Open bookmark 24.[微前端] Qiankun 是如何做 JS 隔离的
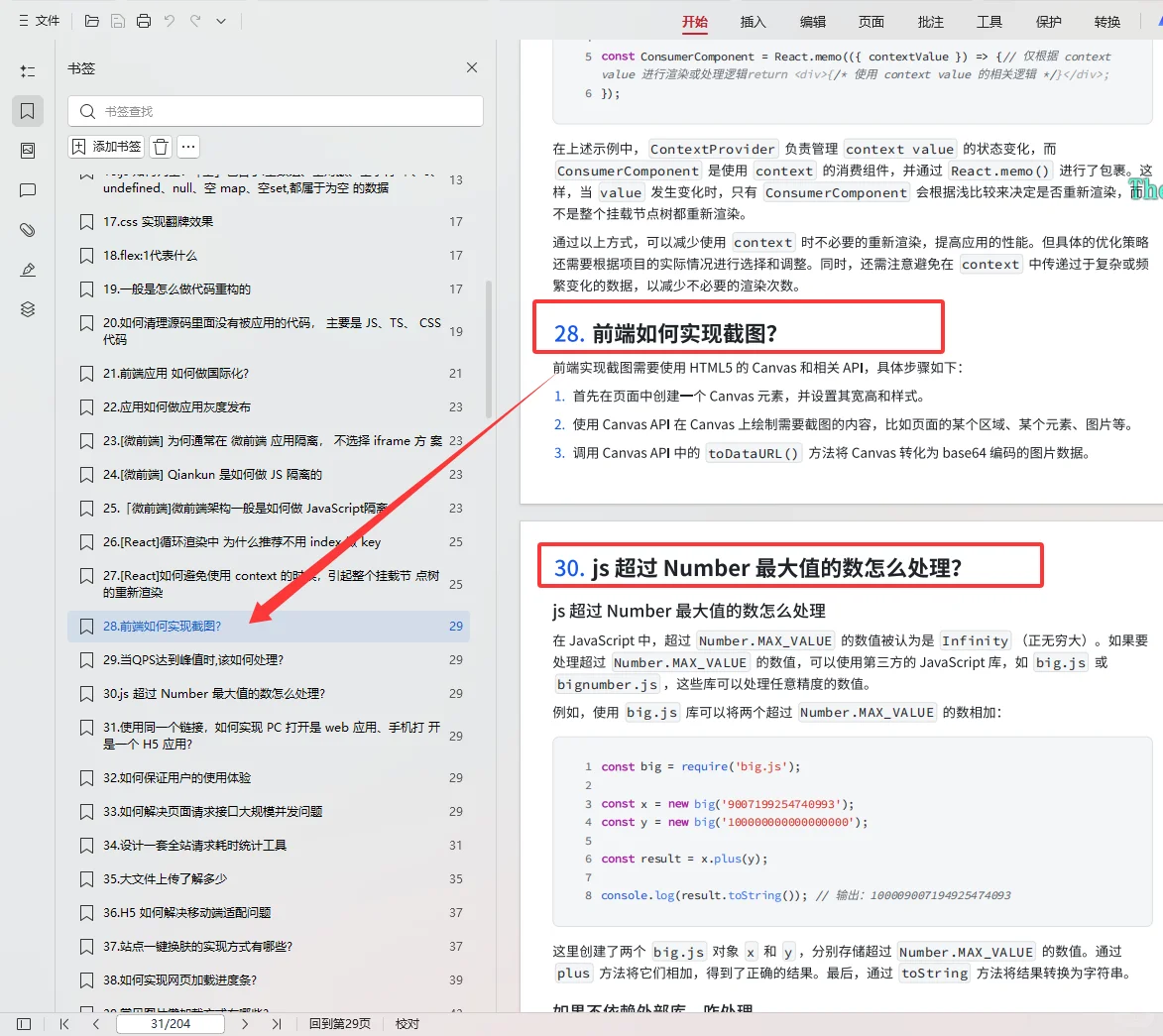Screen dimensions: 1163x1036 269,475
